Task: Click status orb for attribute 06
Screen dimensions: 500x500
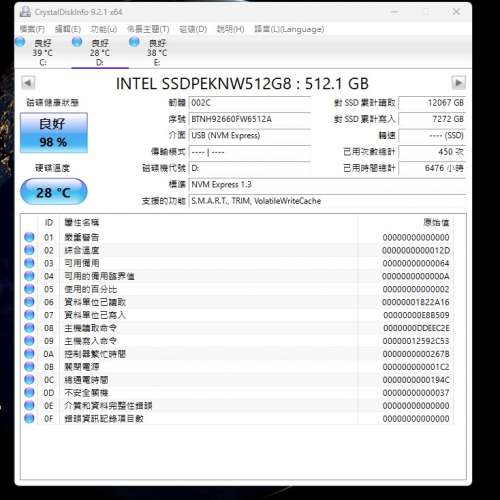Action: point(29,302)
